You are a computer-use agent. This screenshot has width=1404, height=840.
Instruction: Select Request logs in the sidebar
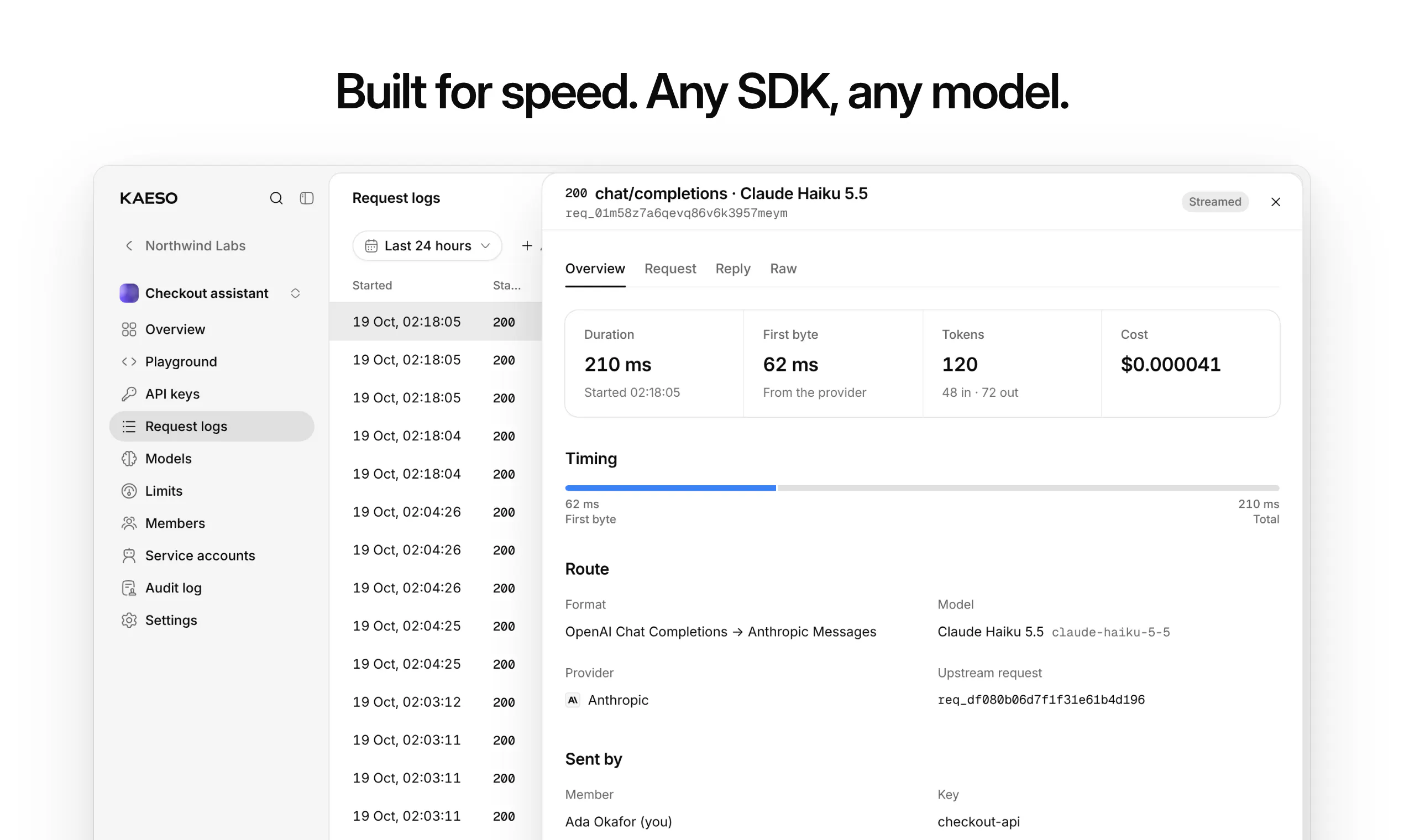211,426
